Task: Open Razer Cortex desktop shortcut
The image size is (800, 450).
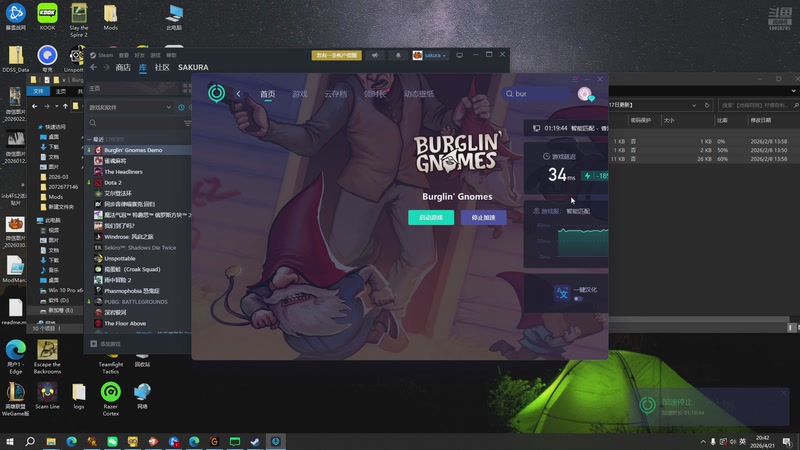Action: pyautogui.click(x=110, y=399)
